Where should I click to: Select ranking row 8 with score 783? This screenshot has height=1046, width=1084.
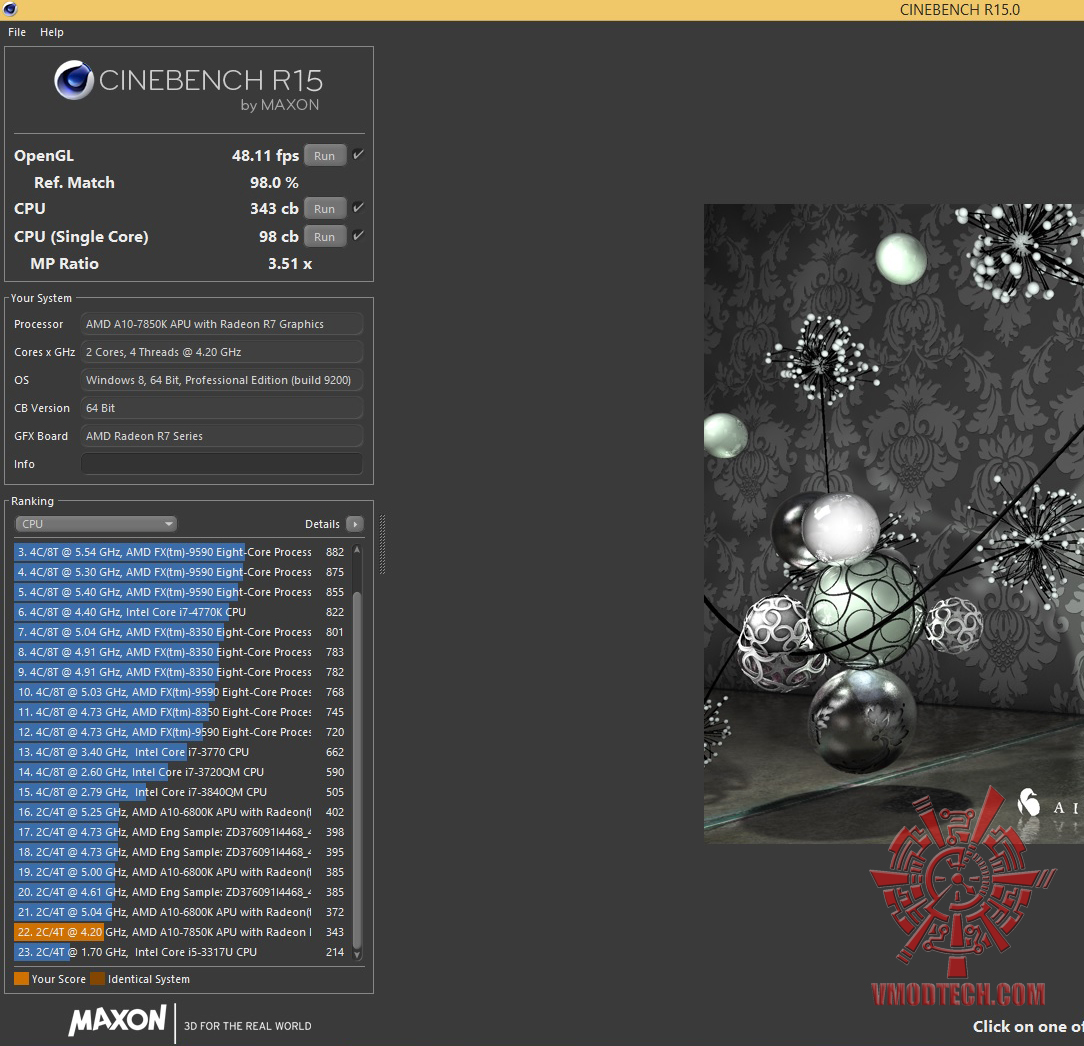pos(180,652)
